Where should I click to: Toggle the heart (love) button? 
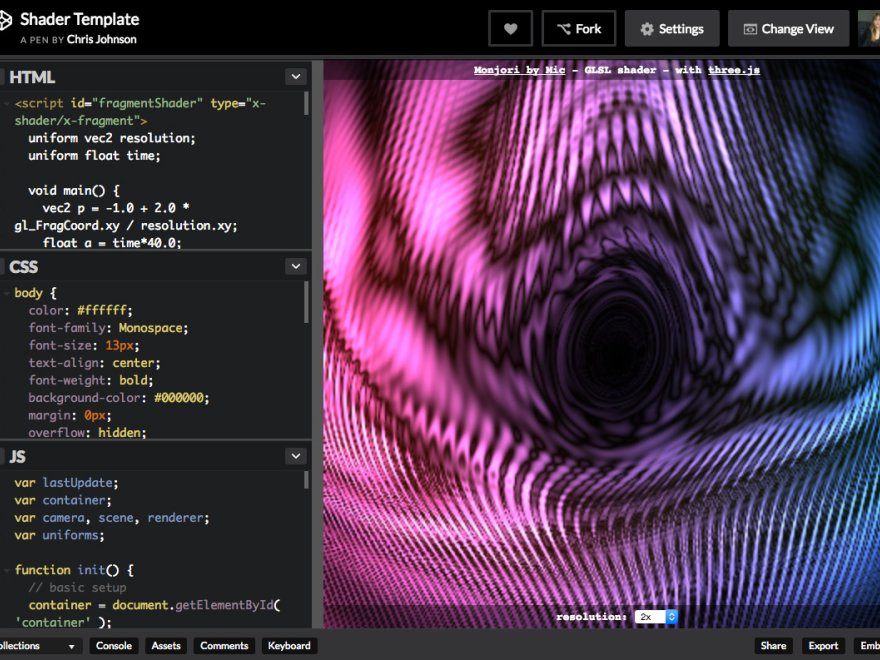tap(510, 28)
